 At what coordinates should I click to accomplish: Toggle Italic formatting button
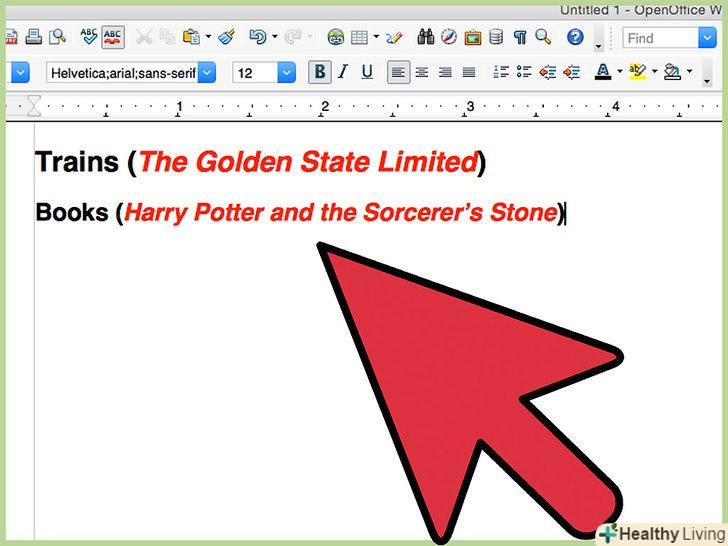[343, 72]
